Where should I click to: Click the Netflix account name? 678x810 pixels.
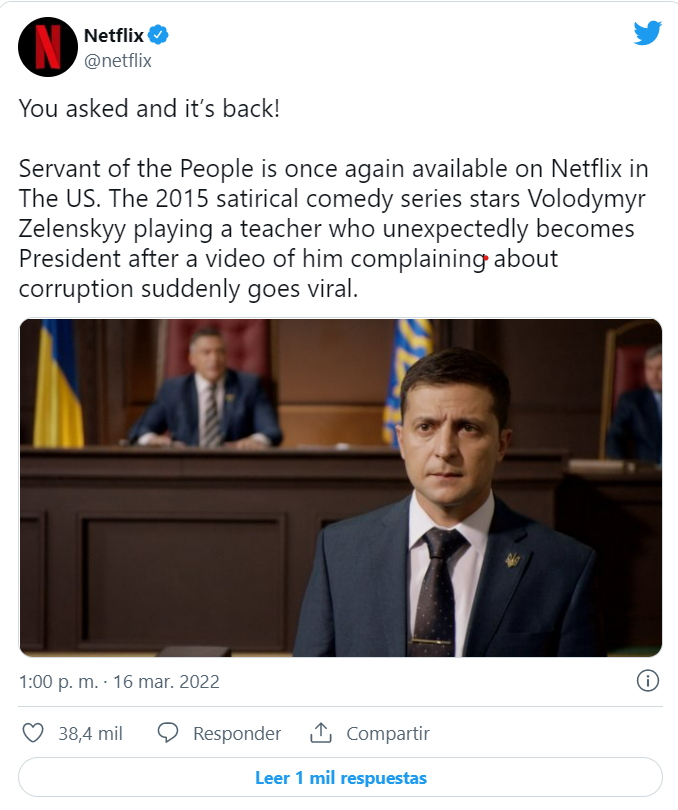[114, 36]
